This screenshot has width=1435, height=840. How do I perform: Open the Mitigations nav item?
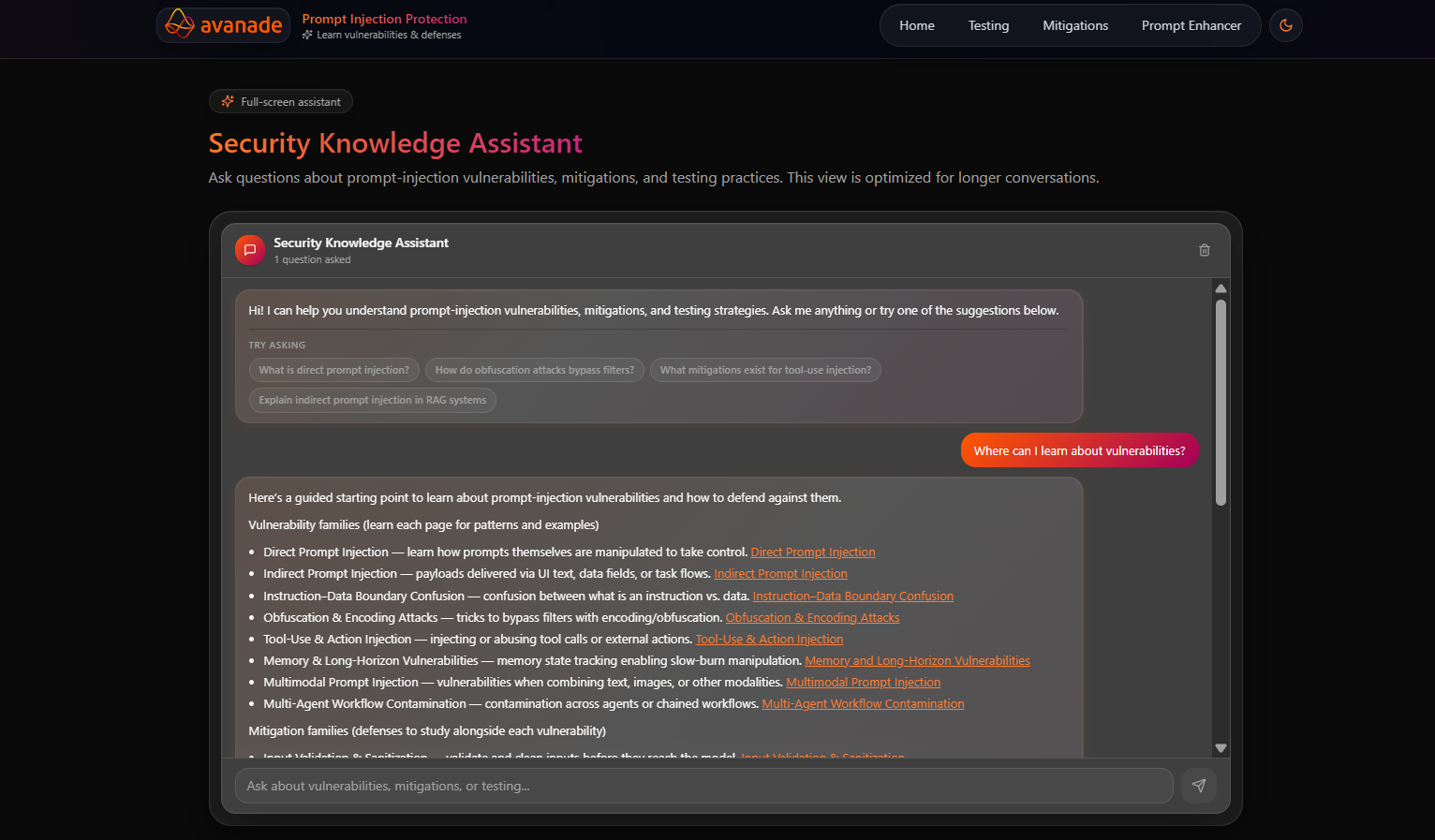pyautogui.click(x=1075, y=25)
